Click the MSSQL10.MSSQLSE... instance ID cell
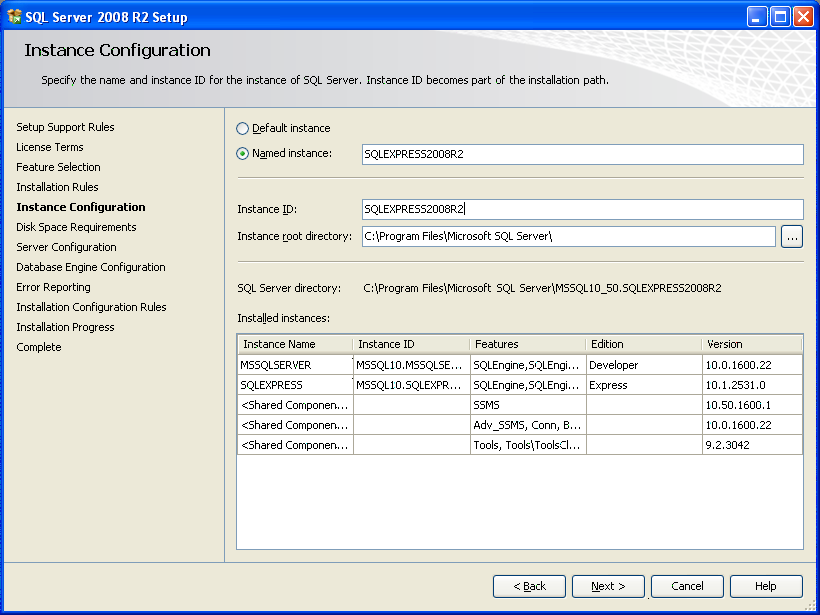 (x=412, y=365)
